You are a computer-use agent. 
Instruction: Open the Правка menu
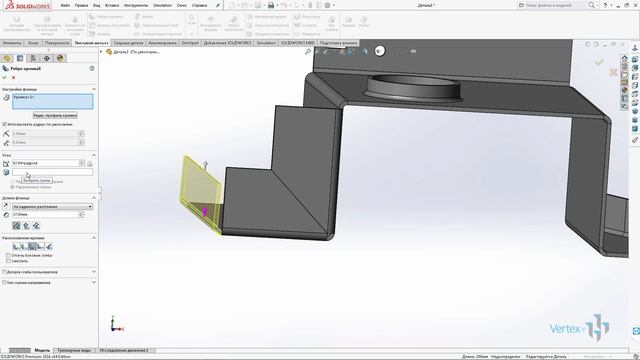[x=81, y=5]
